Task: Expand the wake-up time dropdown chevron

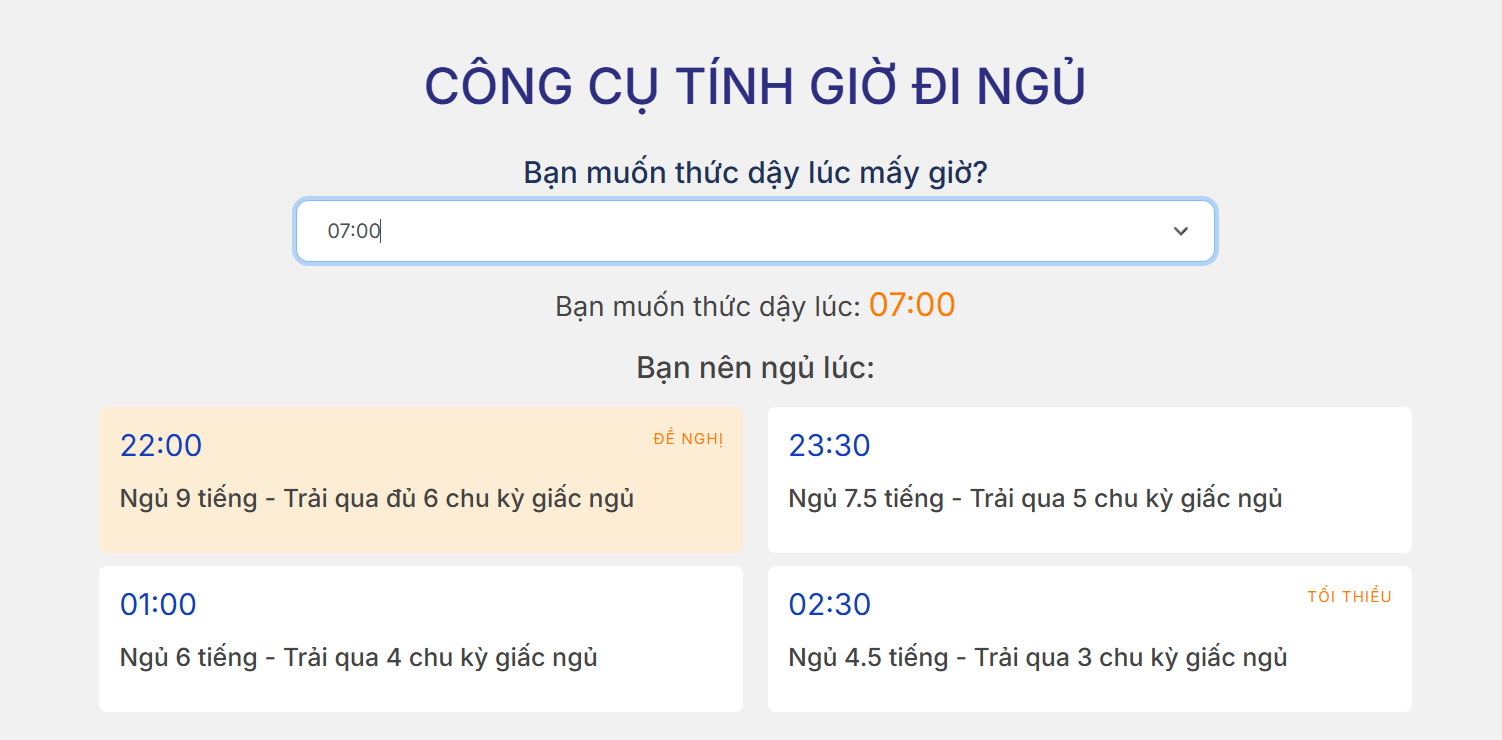Action: [x=1180, y=231]
